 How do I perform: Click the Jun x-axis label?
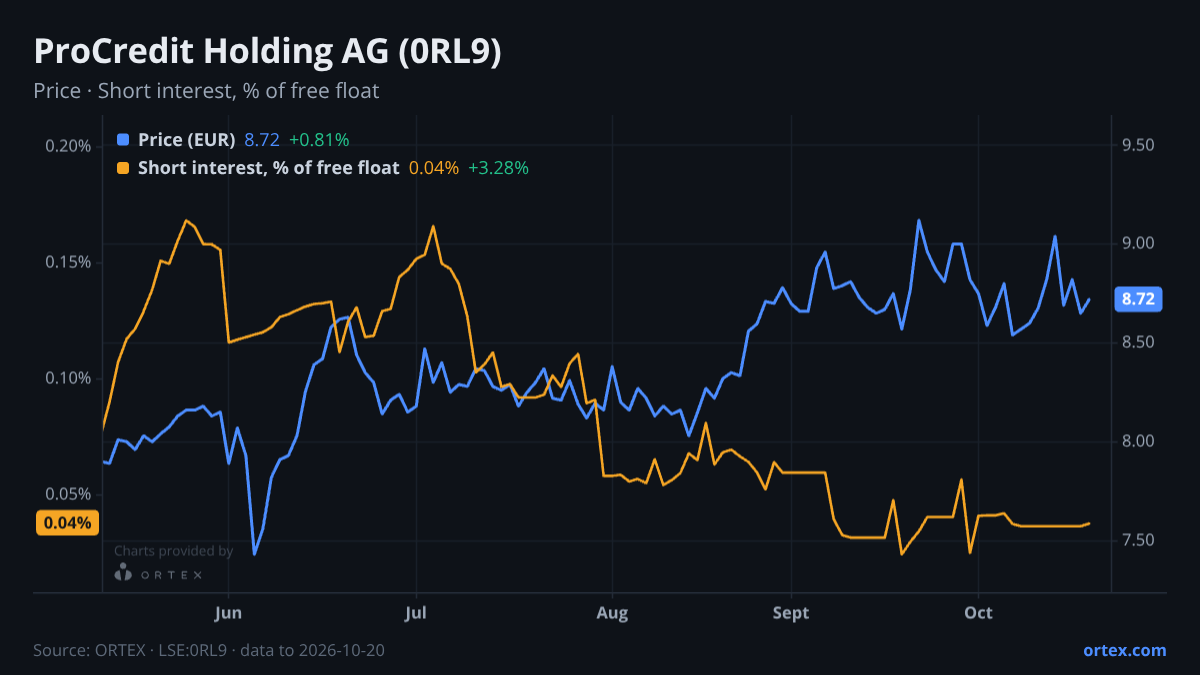[229, 613]
